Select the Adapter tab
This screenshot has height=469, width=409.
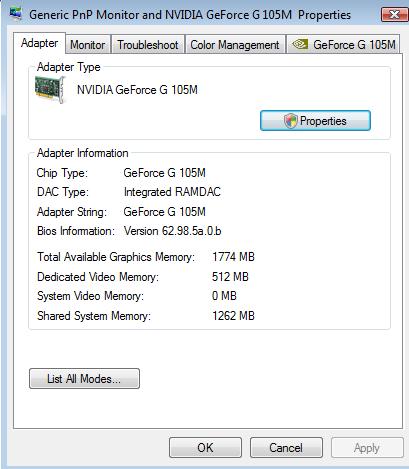tap(39, 43)
